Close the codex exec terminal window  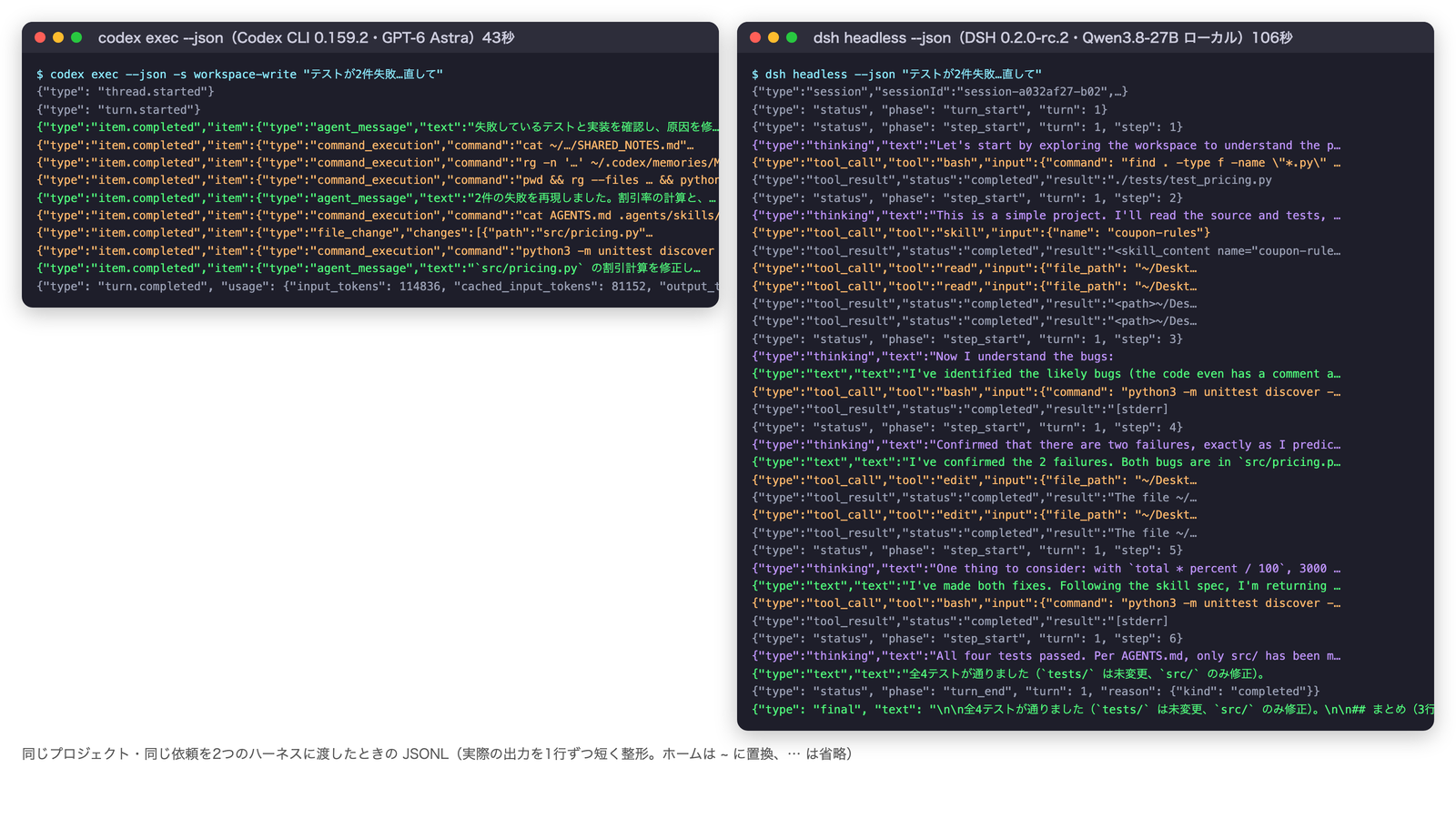40,37
